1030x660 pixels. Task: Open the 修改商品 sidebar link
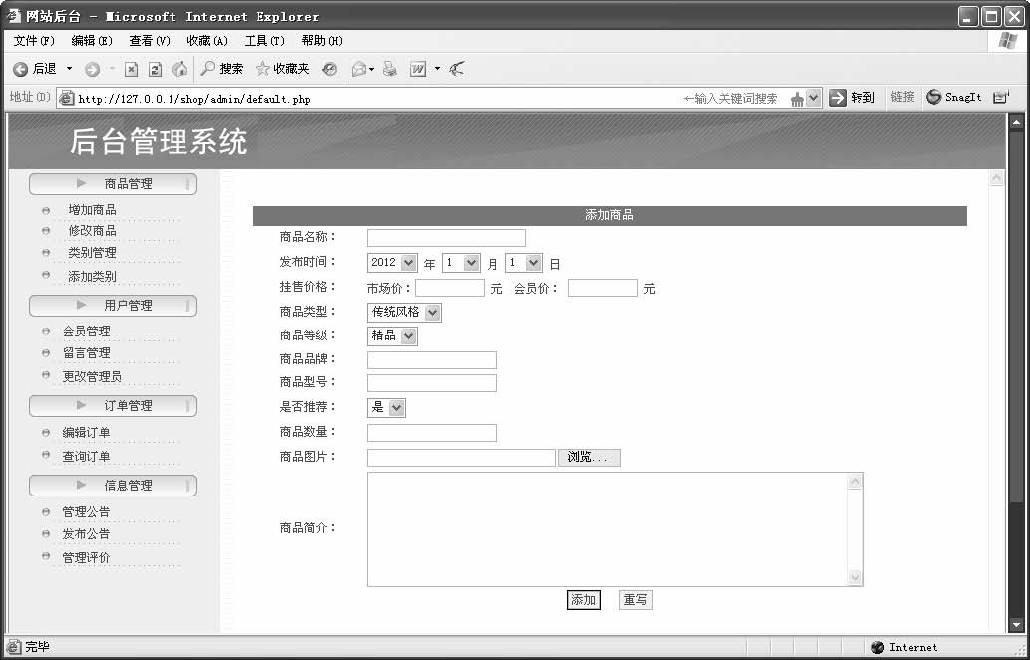point(93,231)
